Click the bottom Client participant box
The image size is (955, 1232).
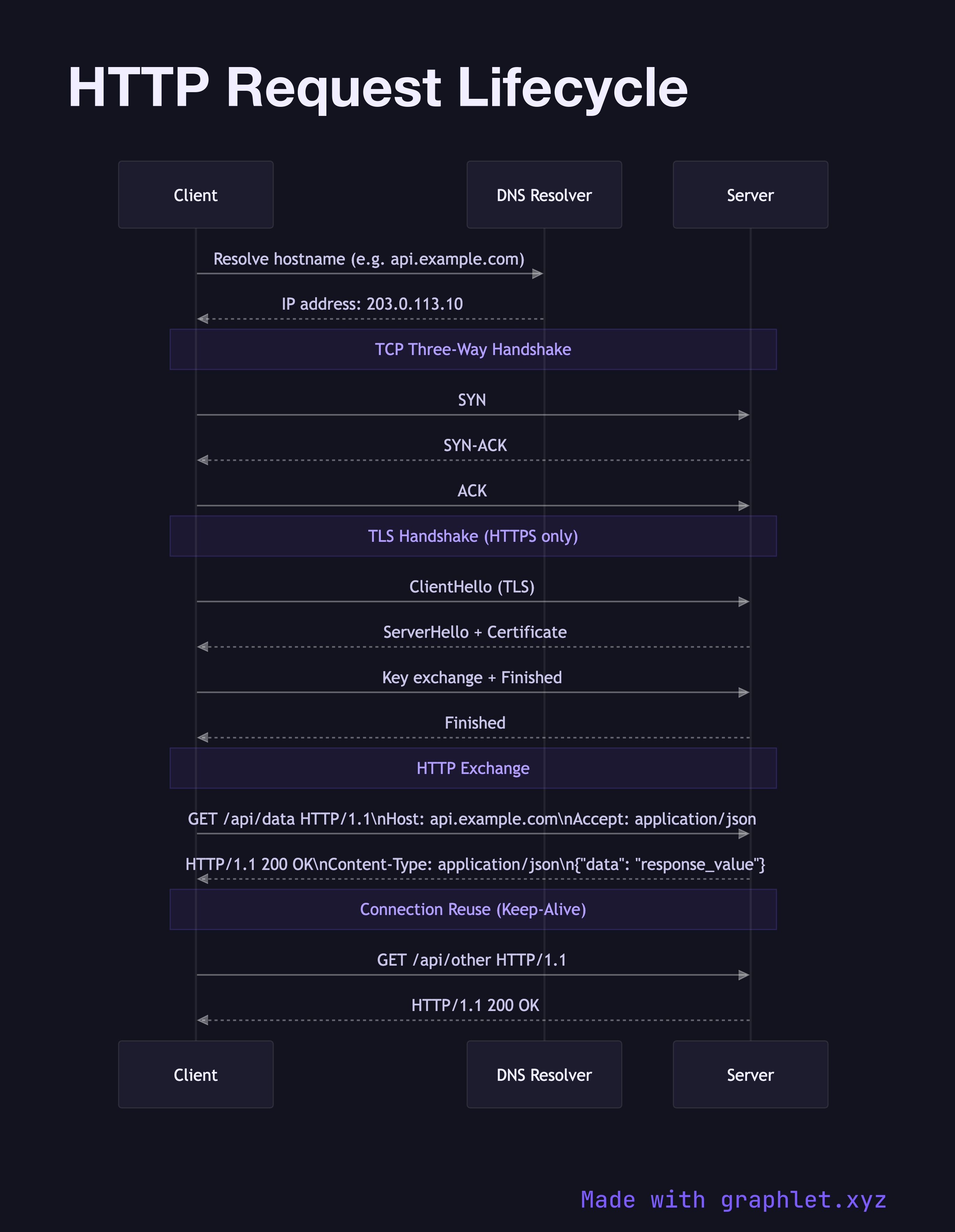pos(195,1074)
